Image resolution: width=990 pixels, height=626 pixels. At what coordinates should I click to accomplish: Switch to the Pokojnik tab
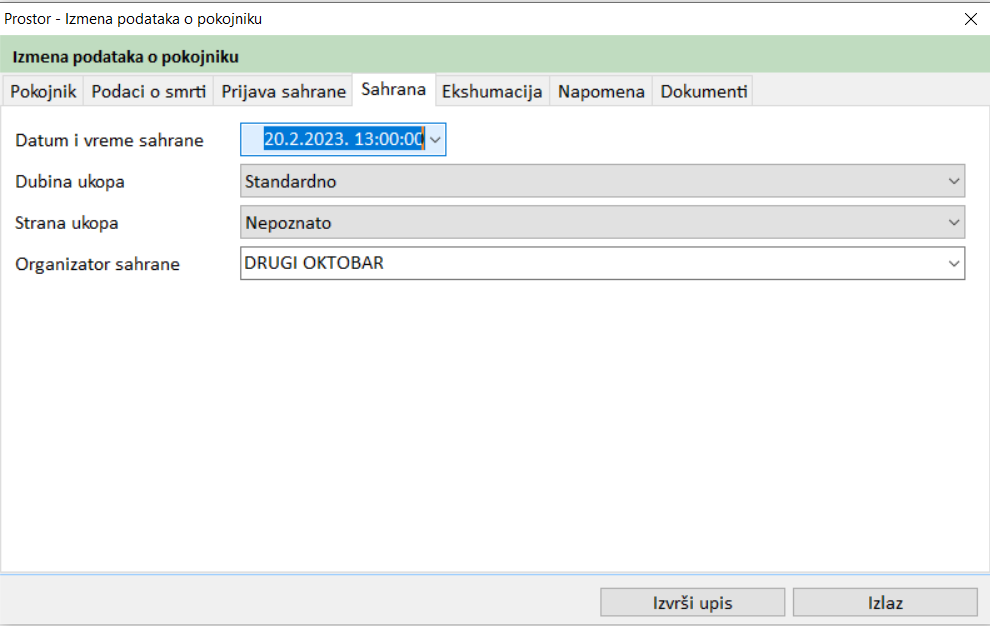click(43, 91)
